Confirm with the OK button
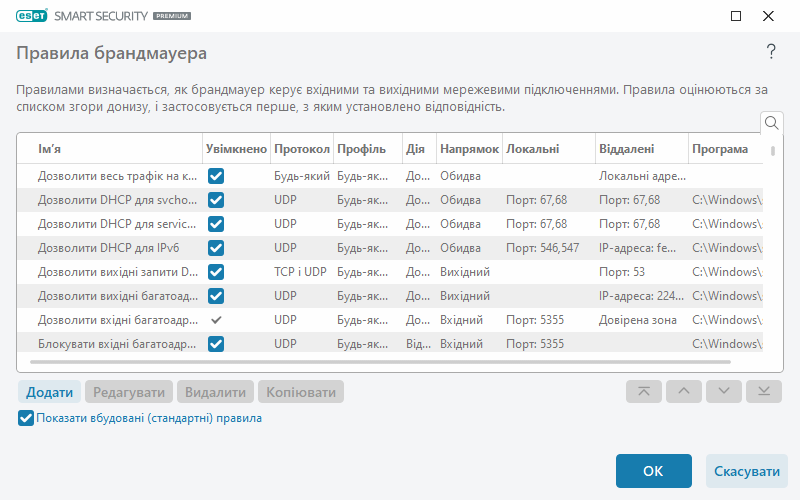Viewport: 800px width, 500px height. [654, 471]
